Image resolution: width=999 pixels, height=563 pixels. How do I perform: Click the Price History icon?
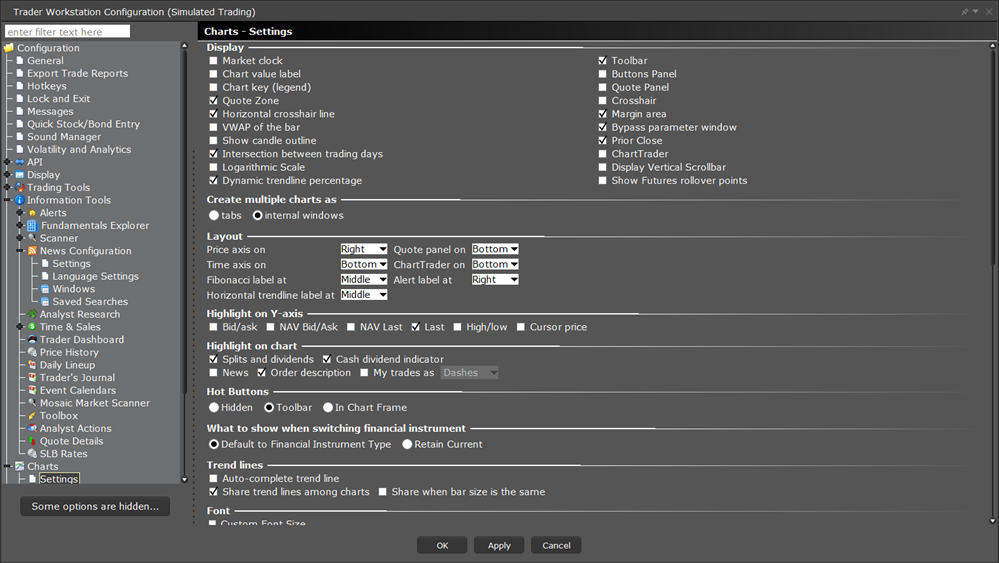coord(32,352)
